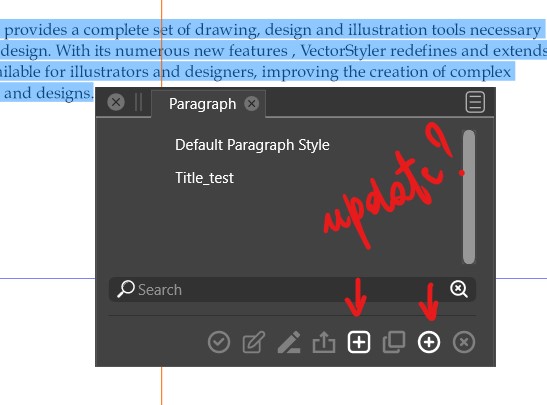547x405 pixels.
Task: Click the circle plus add style icon
Action: (429, 342)
